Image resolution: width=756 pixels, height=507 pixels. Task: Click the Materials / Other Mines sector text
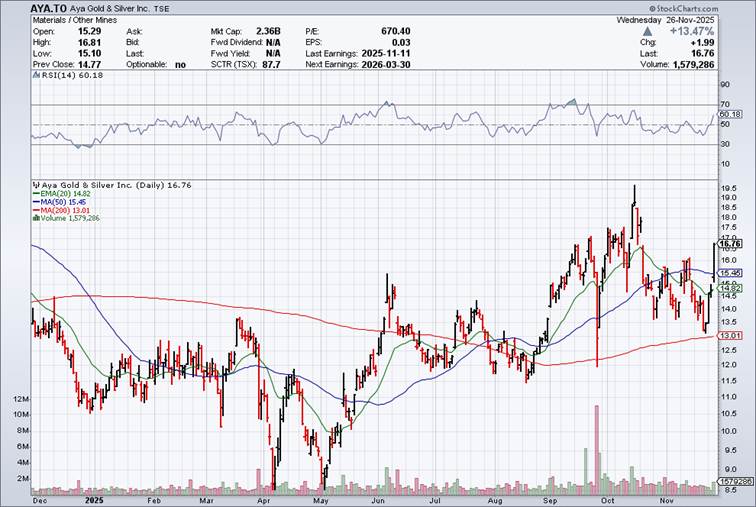coord(75,20)
